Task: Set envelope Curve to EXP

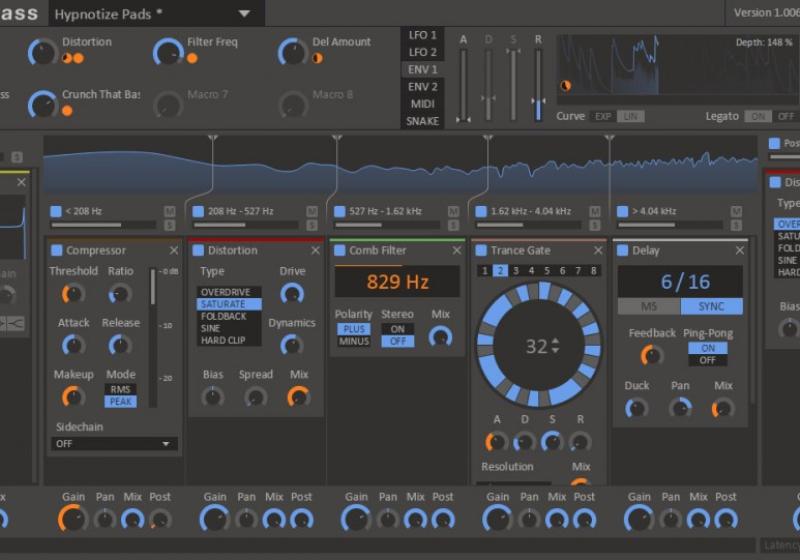Action: tap(602, 116)
